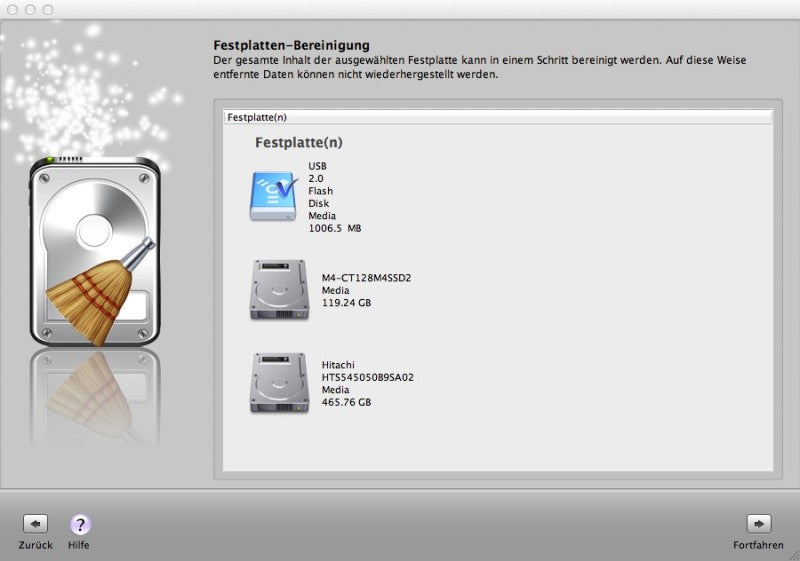The width and height of the screenshot is (800, 561).
Task: Click the 465.76 GB size value
Action: (346, 402)
